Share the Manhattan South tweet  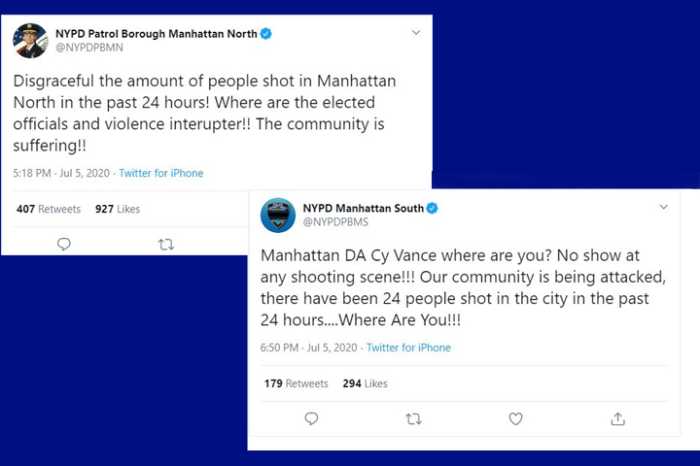pyautogui.click(x=618, y=419)
